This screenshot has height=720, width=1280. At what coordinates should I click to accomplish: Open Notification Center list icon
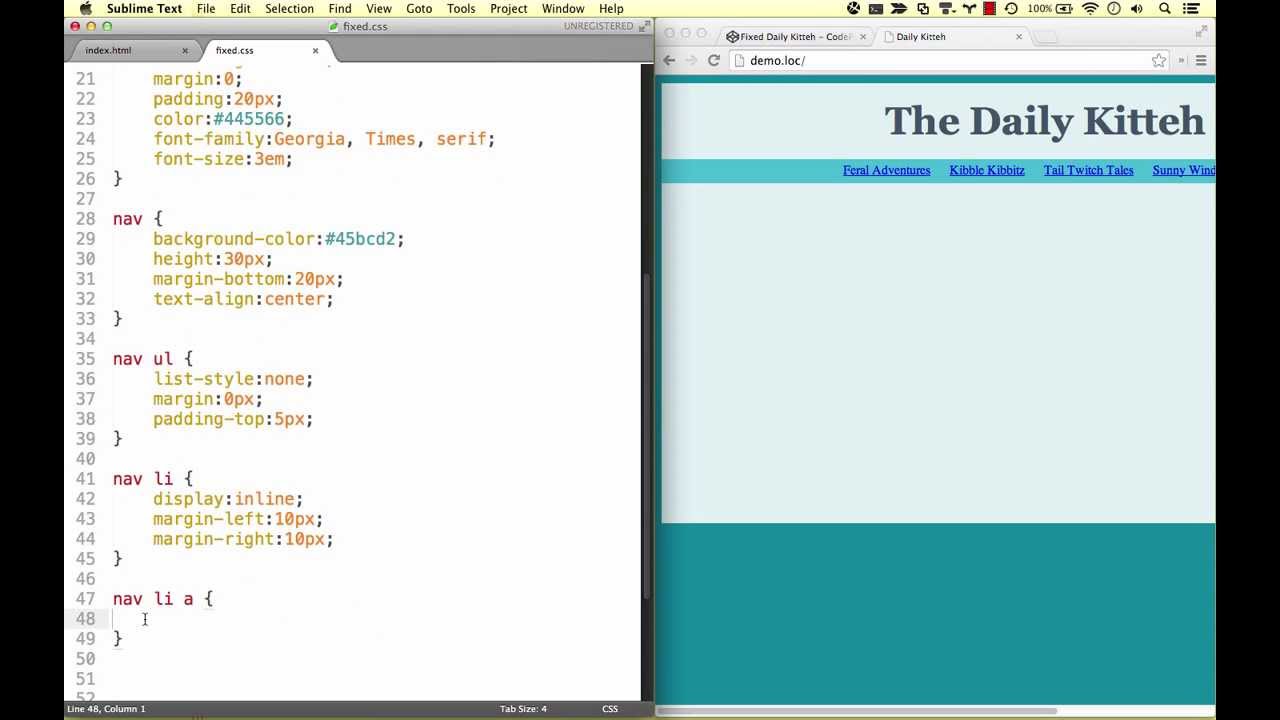coord(1191,9)
